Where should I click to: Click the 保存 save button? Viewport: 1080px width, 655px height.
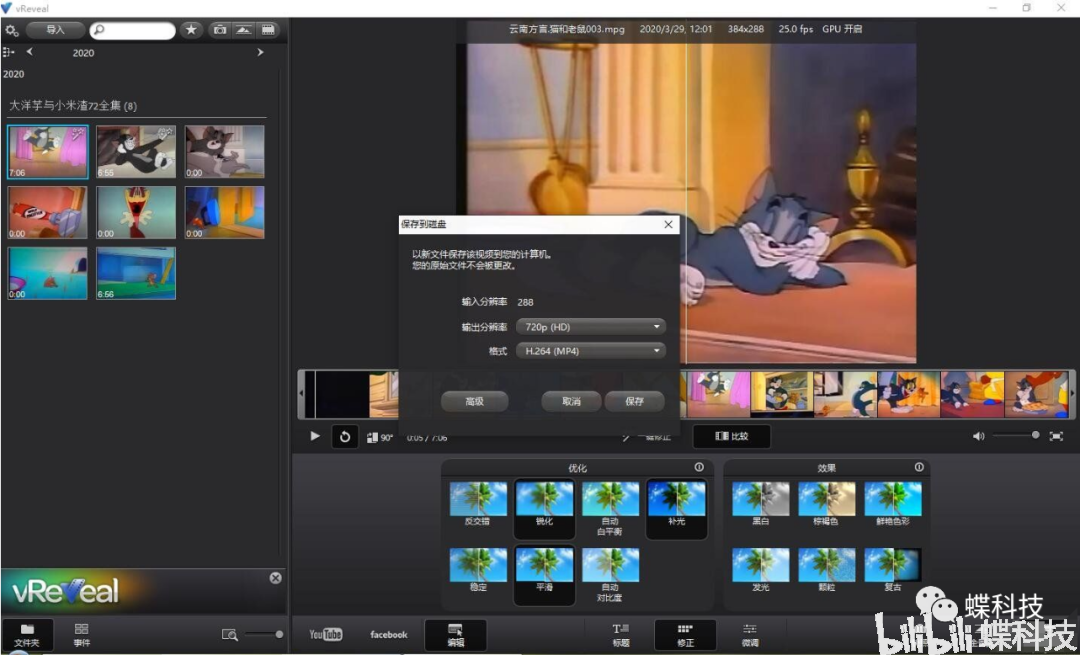click(634, 402)
